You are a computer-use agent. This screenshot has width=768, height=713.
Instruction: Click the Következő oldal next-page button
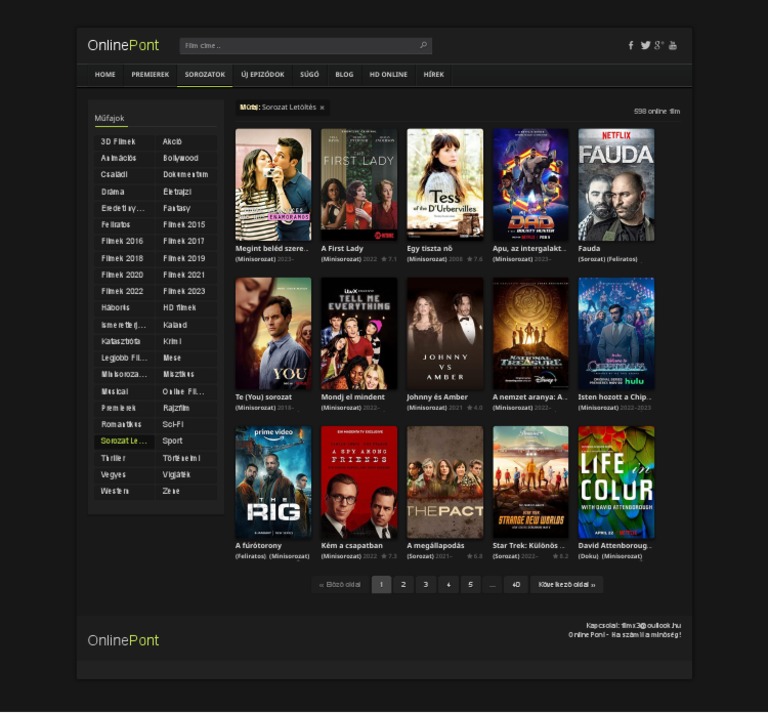point(567,585)
